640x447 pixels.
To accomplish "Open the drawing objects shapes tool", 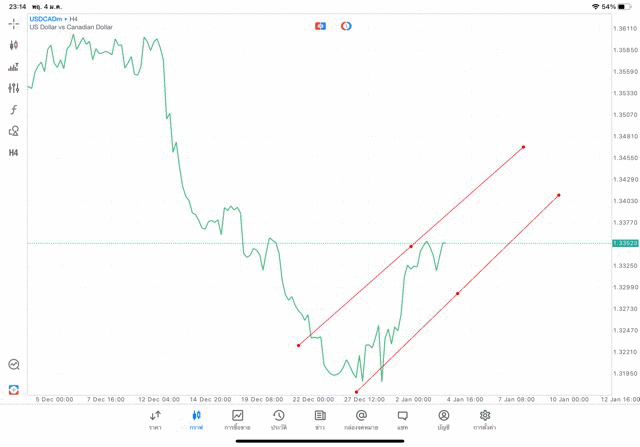I will click(13, 131).
